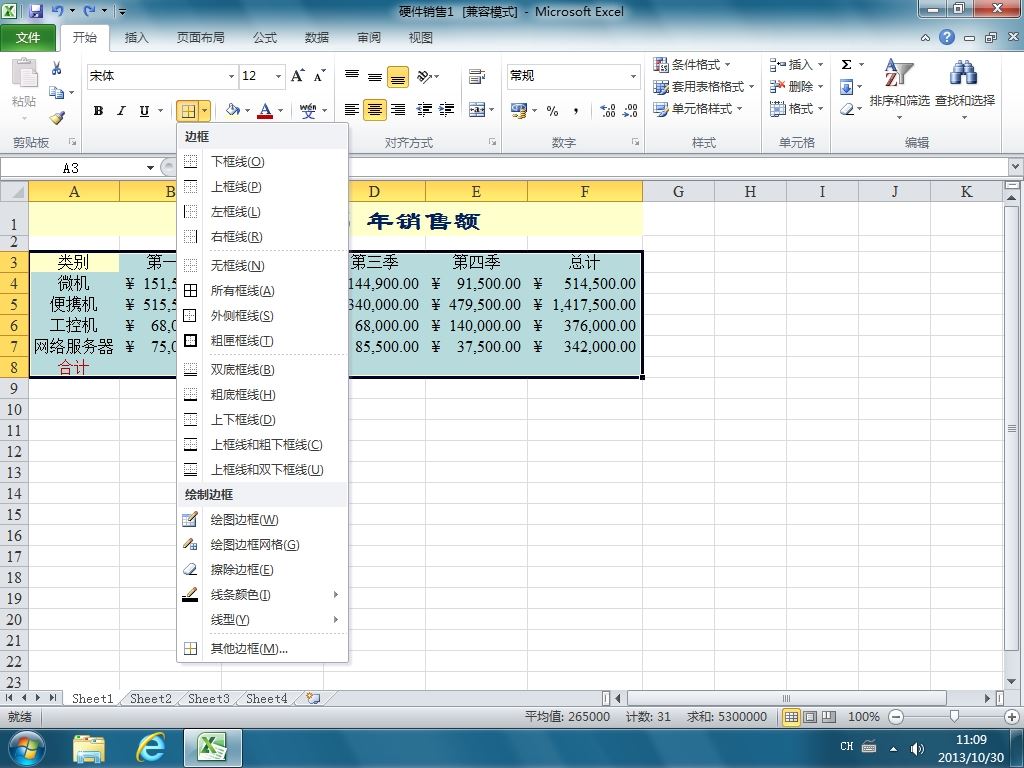
Task: Click the accounting currency format icon
Action: coord(519,110)
